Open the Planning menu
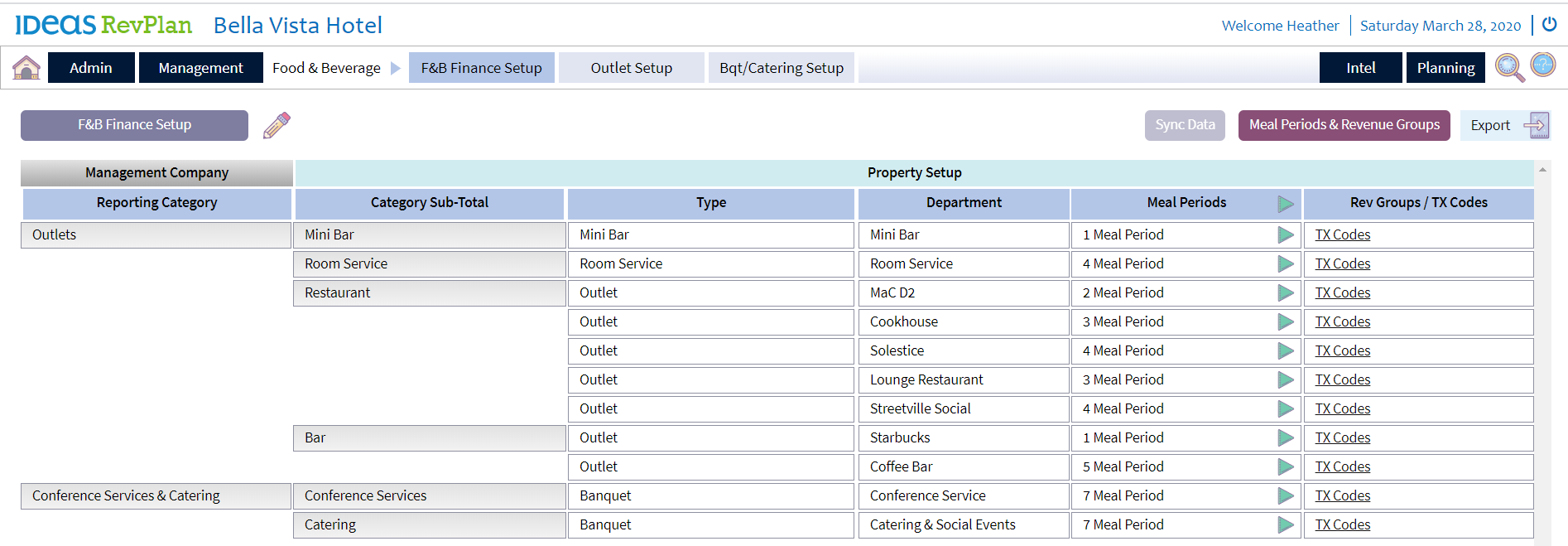 [x=1445, y=68]
